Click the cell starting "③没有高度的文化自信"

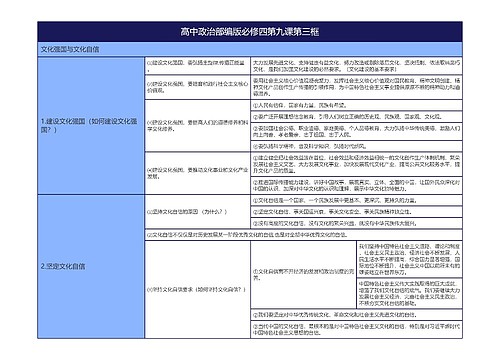point(356,223)
